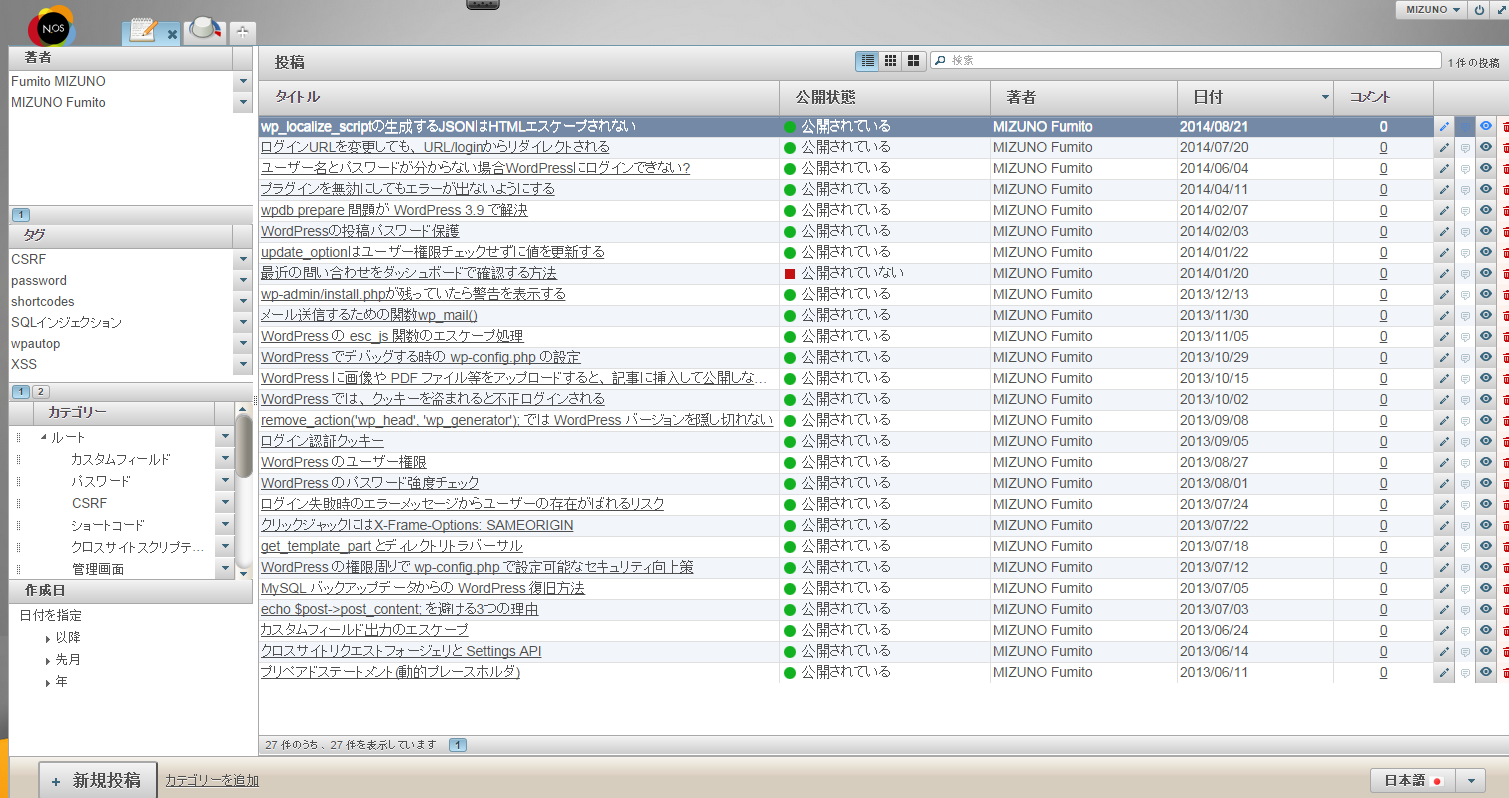The width and height of the screenshot is (1509, 798).
Task: Open dropdown arrow for password tag
Action: (x=243, y=281)
